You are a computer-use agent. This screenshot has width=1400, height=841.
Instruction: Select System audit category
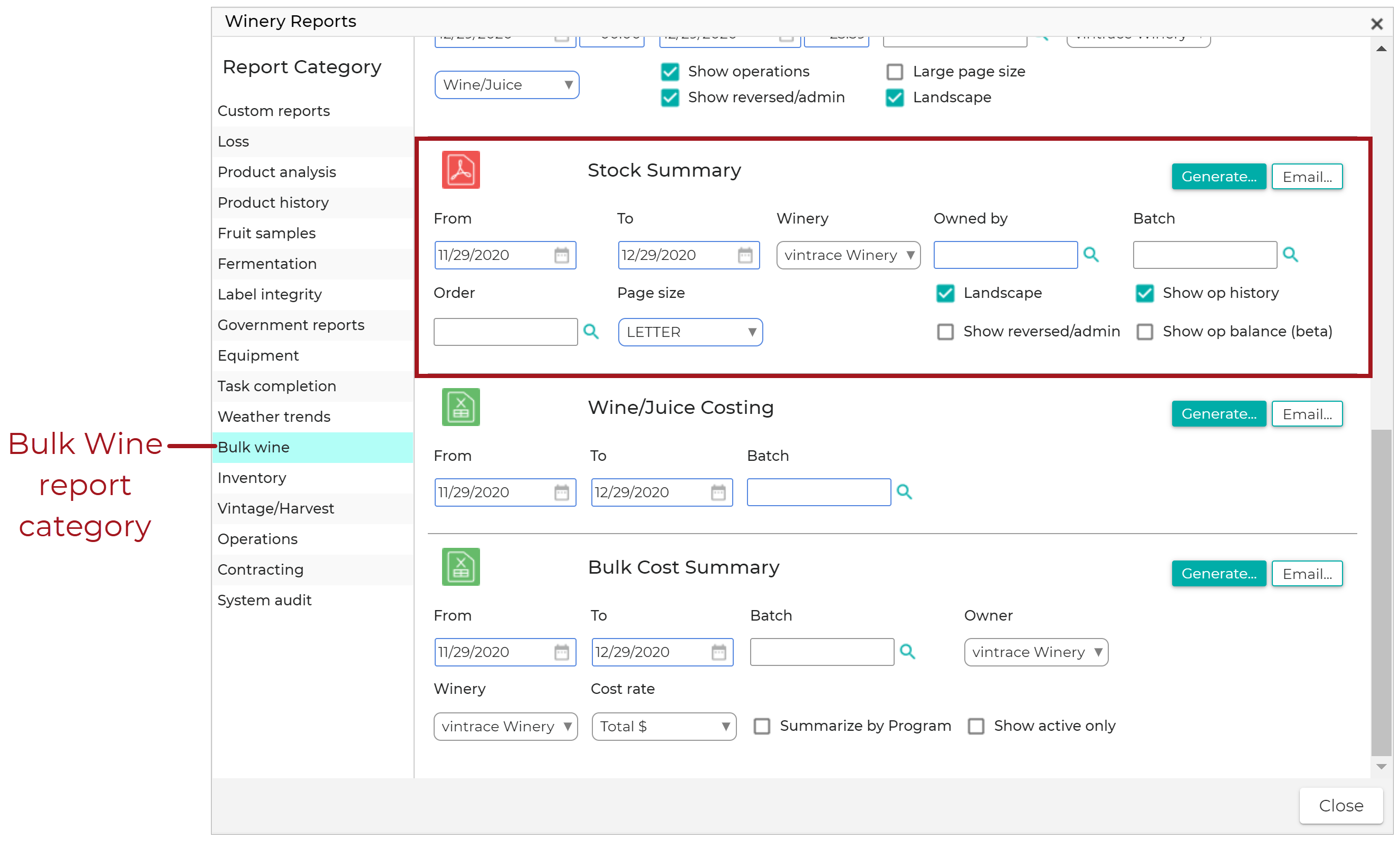click(x=312, y=601)
